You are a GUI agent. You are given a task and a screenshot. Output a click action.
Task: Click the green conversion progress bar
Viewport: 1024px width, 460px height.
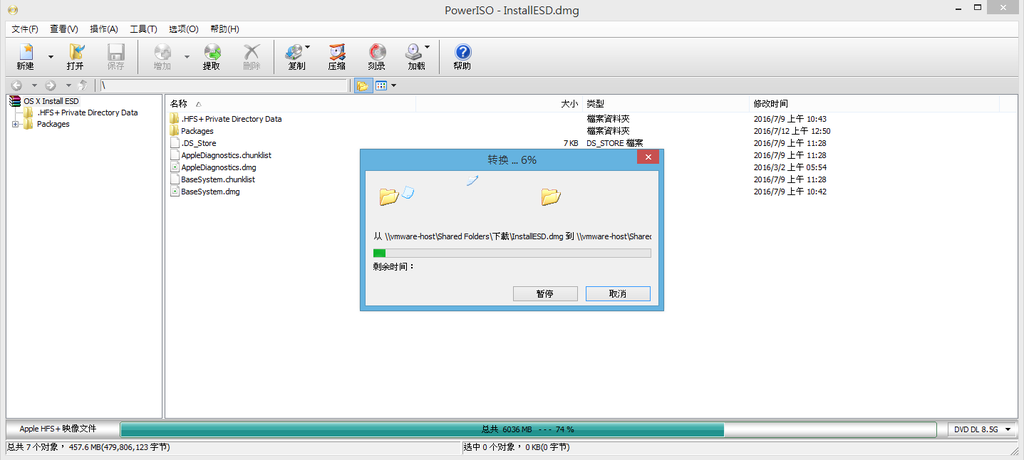point(511,253)
